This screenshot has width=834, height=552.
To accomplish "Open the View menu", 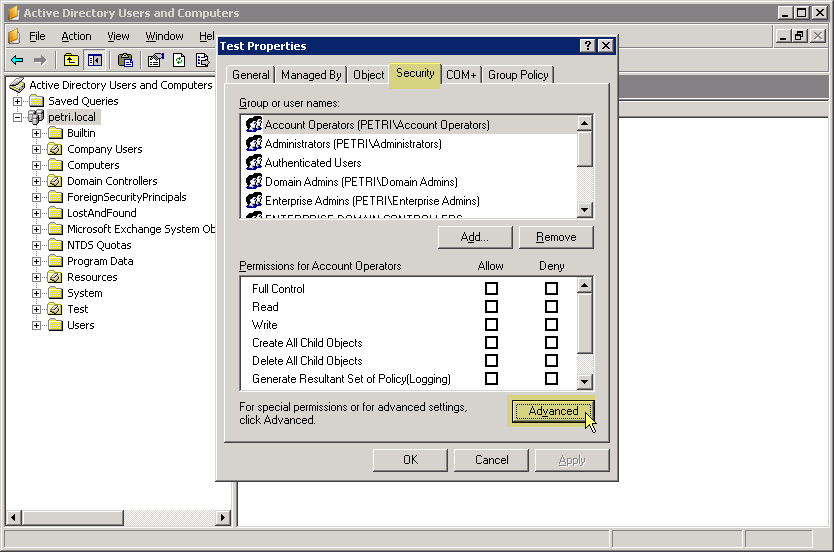I will pos(118,36).
